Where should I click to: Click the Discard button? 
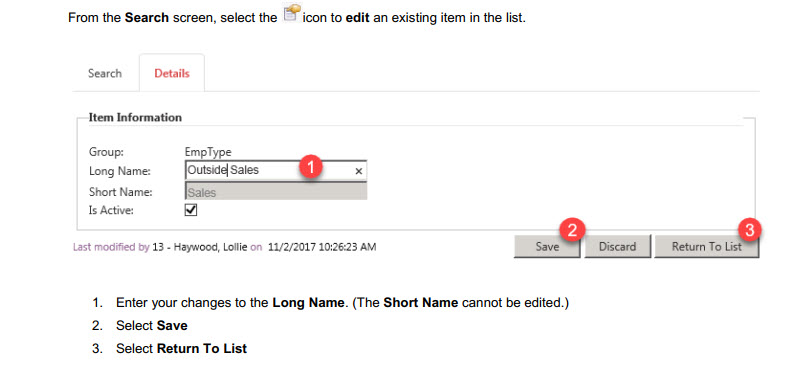pos(617,247)
